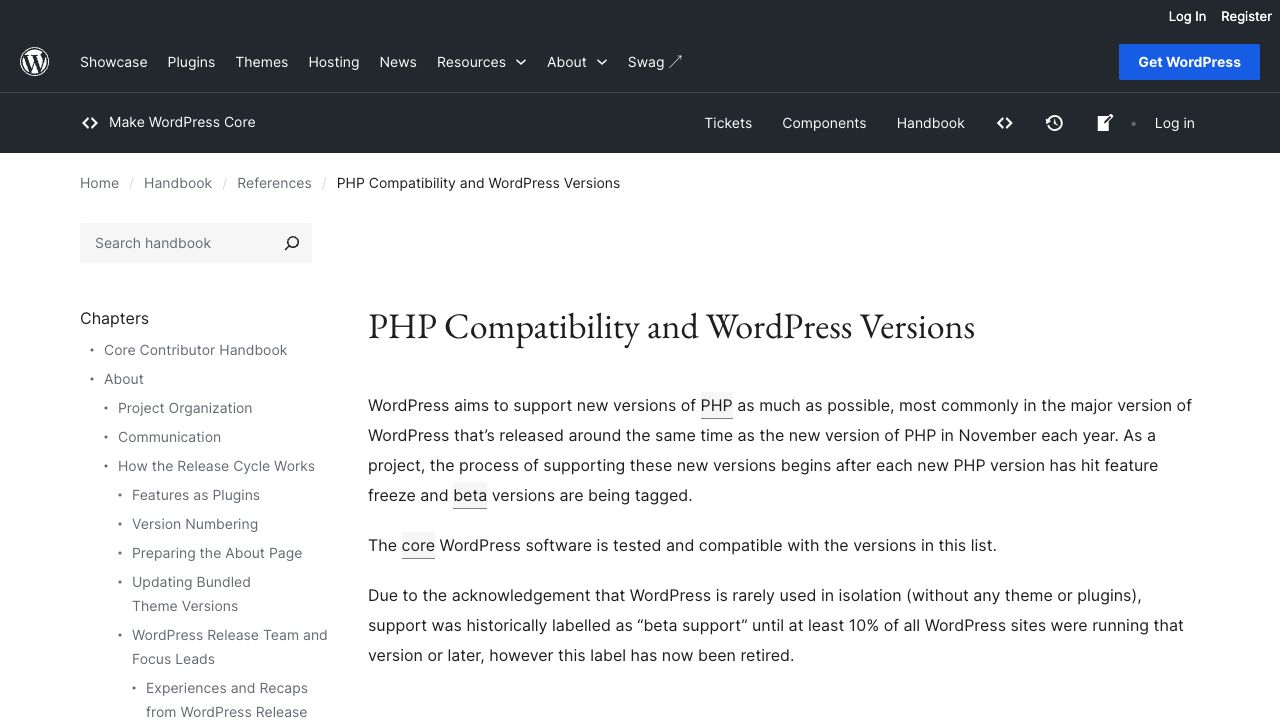Screen dimensions: 1280x720
Task: Open the Components link
Action: [x=824, y=123]
